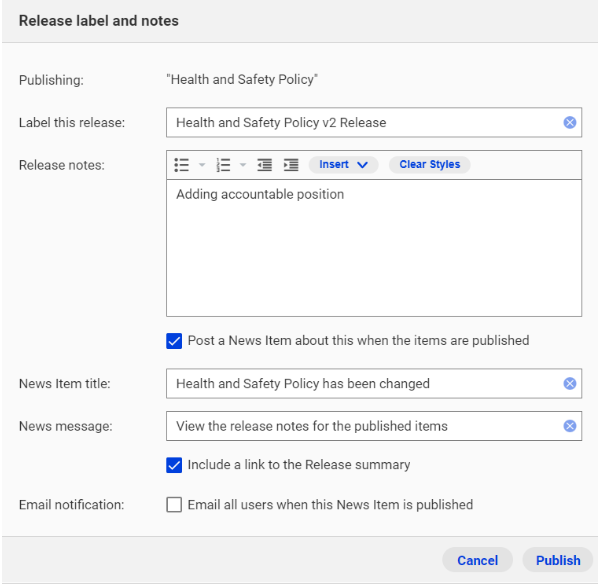Focus the Release notes text area

(x=374, y=248)
